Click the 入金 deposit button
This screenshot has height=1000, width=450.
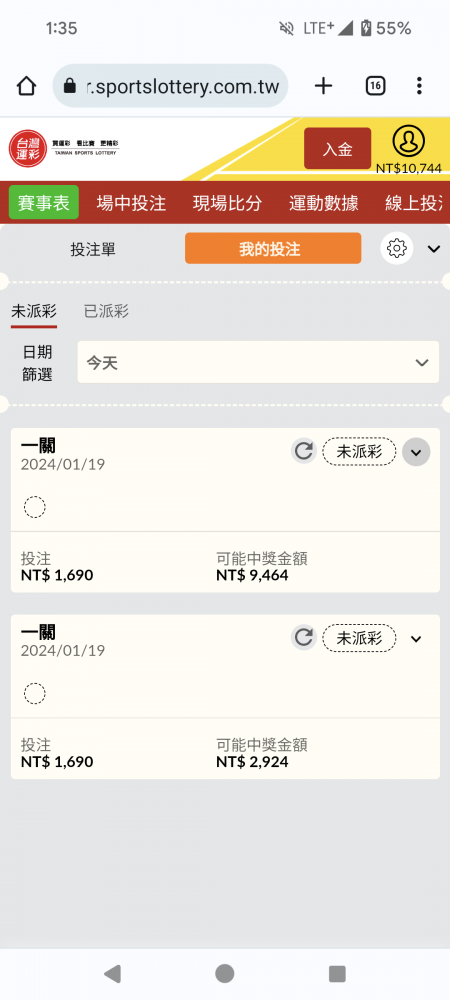click(337, 149)
